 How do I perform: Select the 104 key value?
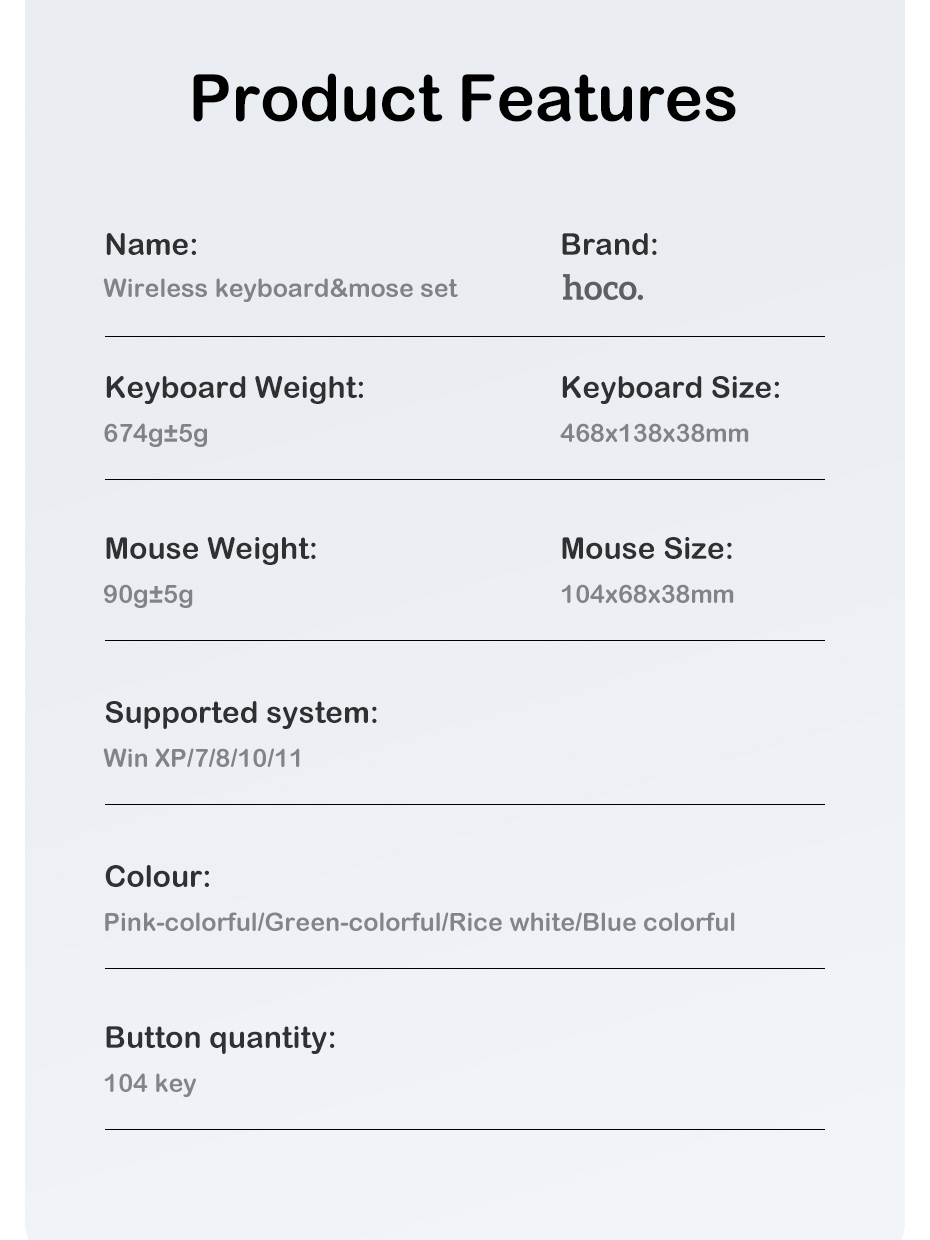pyautogui.click(x=150, y=1083)
